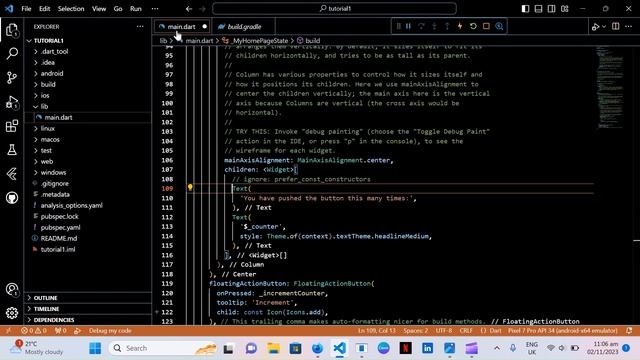Viewport: 640px width, 360px height.
Task: Click Ln 109 cursor position status item
Action: click(376, 331)
